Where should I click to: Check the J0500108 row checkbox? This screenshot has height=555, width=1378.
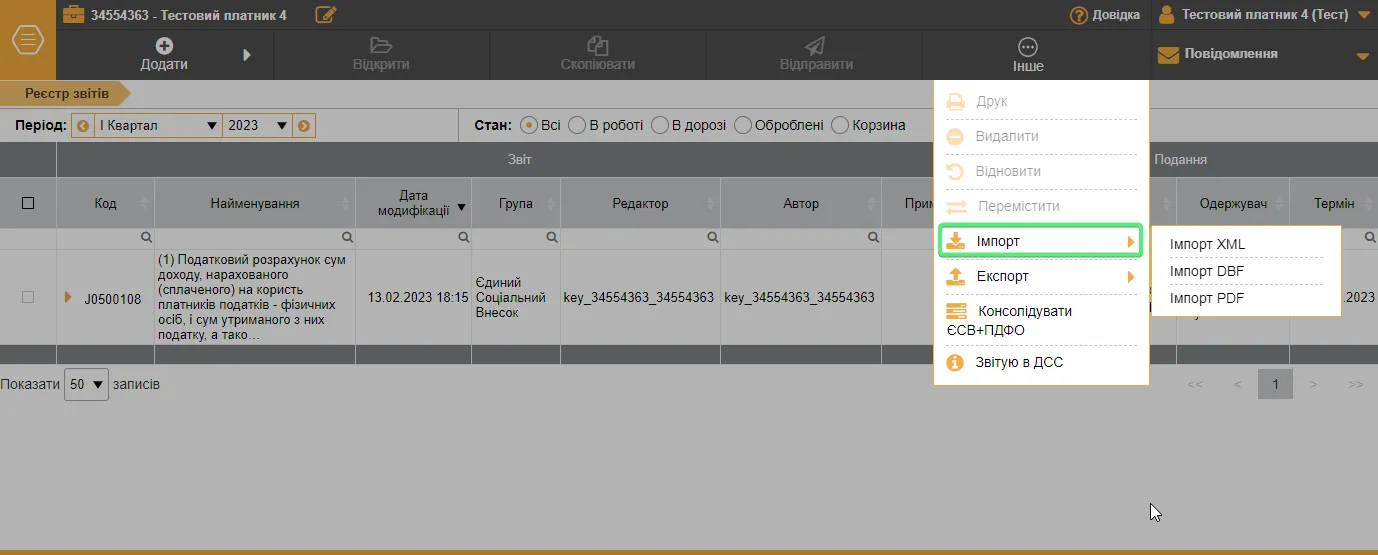tap(28, 297)
